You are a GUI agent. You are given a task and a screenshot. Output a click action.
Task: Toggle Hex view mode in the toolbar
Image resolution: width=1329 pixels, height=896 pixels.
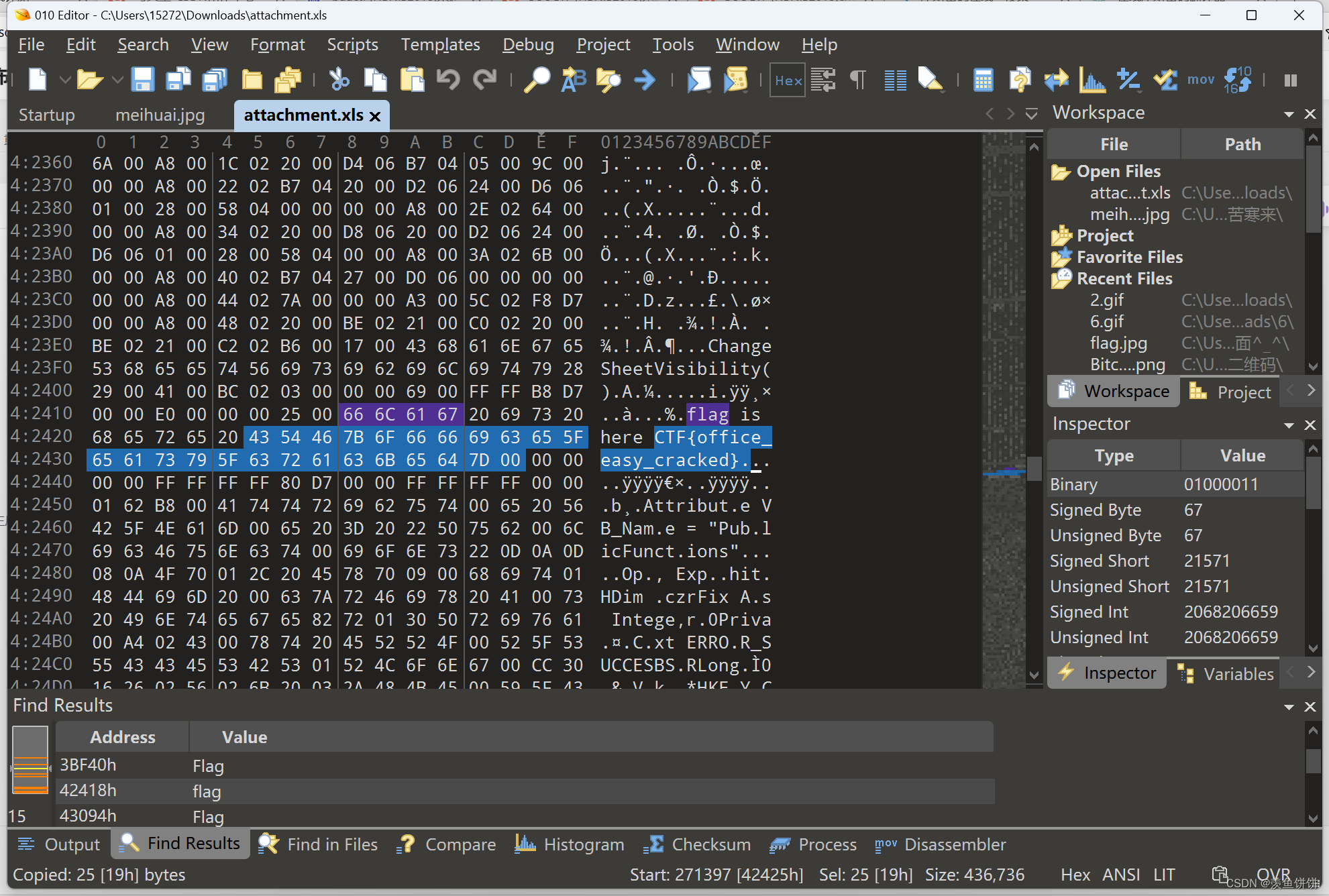pyautogui.click(x=788, y=80)
